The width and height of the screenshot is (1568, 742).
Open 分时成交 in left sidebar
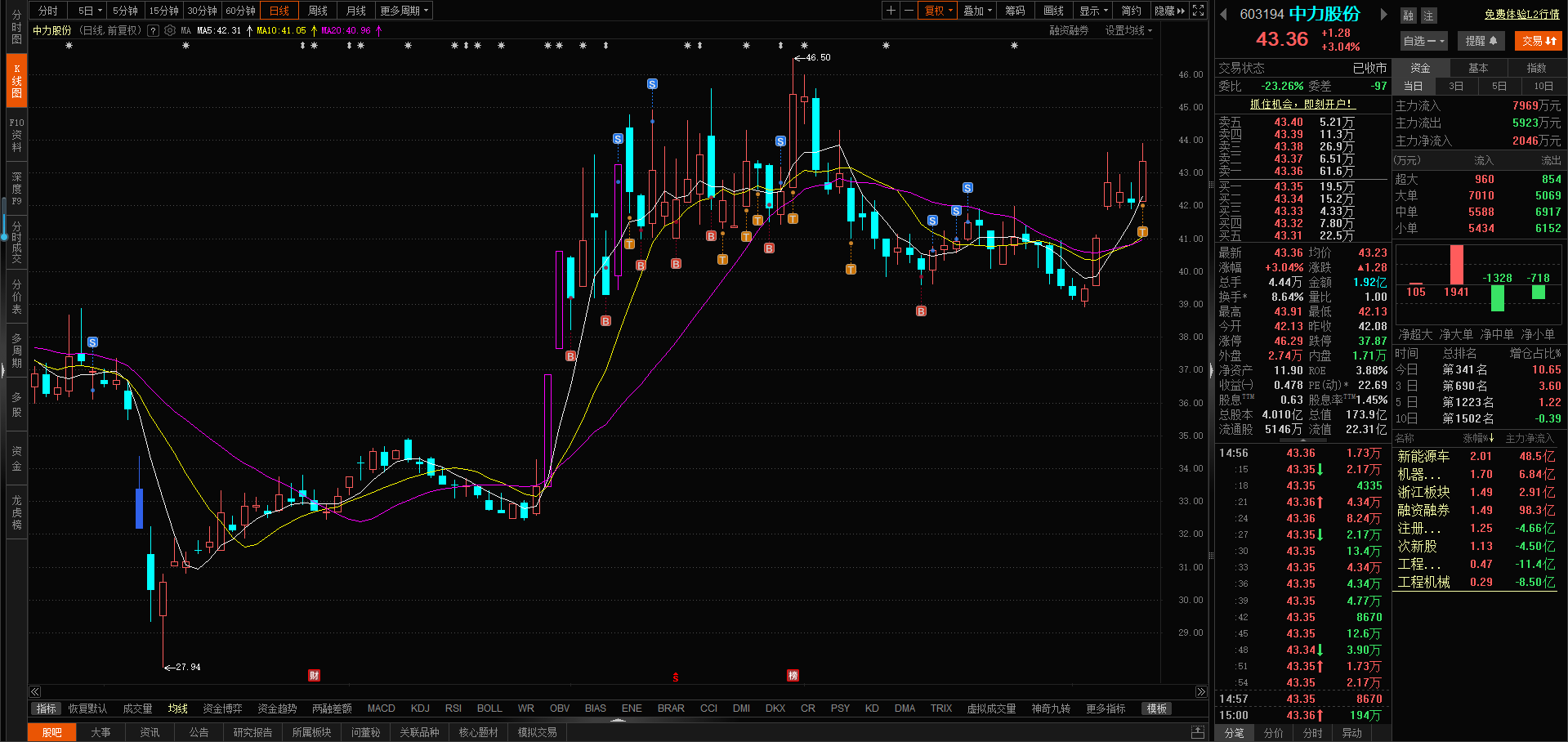tap(16, 242)
